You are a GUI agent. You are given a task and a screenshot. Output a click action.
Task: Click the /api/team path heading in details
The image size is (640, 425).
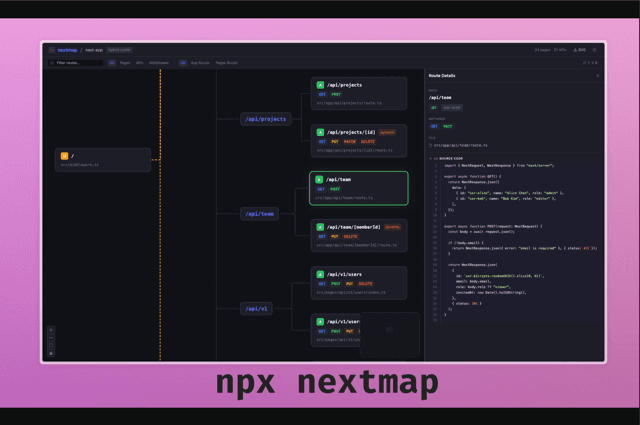pyautogui.click(x=440, y=98)
